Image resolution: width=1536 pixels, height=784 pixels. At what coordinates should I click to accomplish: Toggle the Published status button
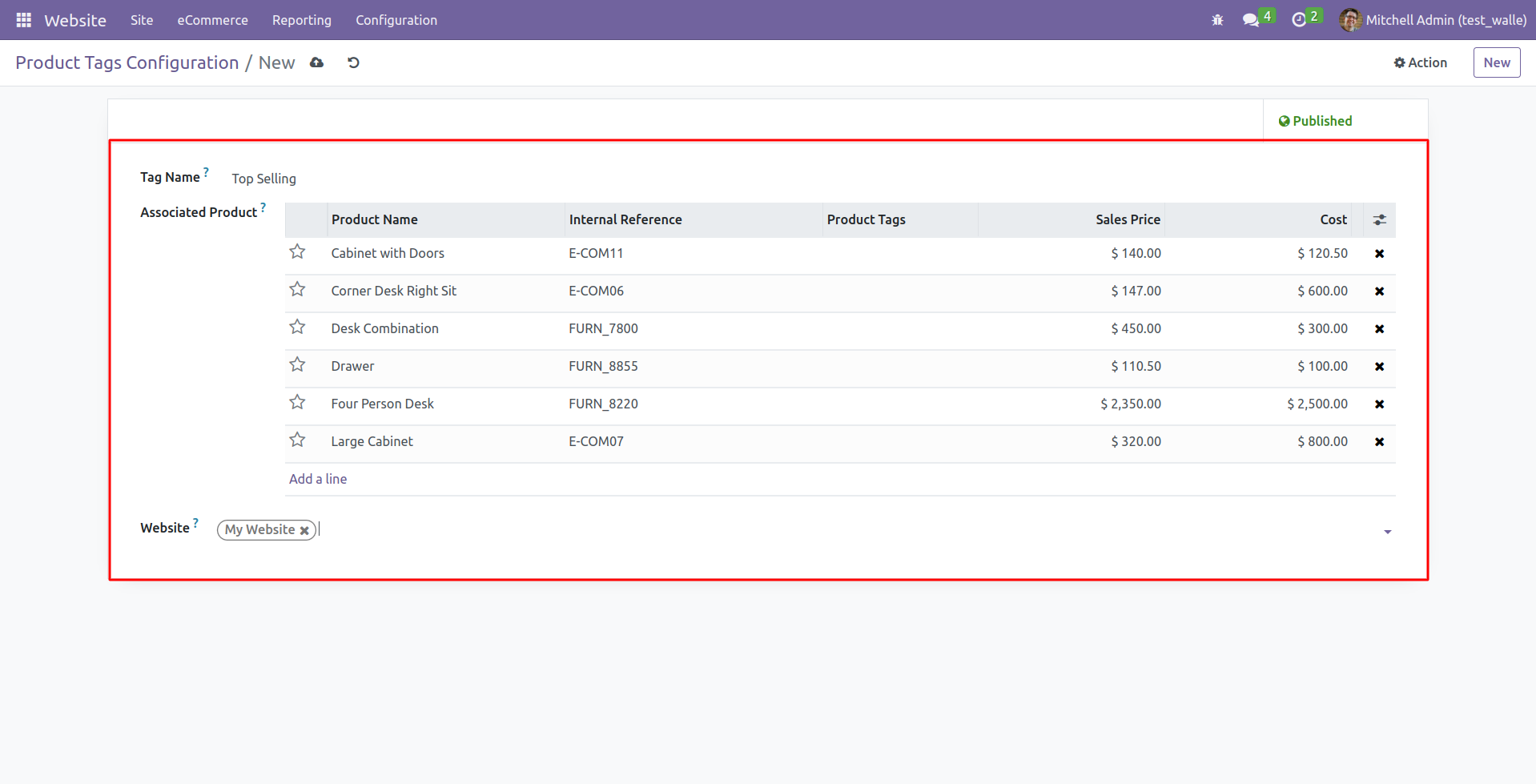(1315, 121)
